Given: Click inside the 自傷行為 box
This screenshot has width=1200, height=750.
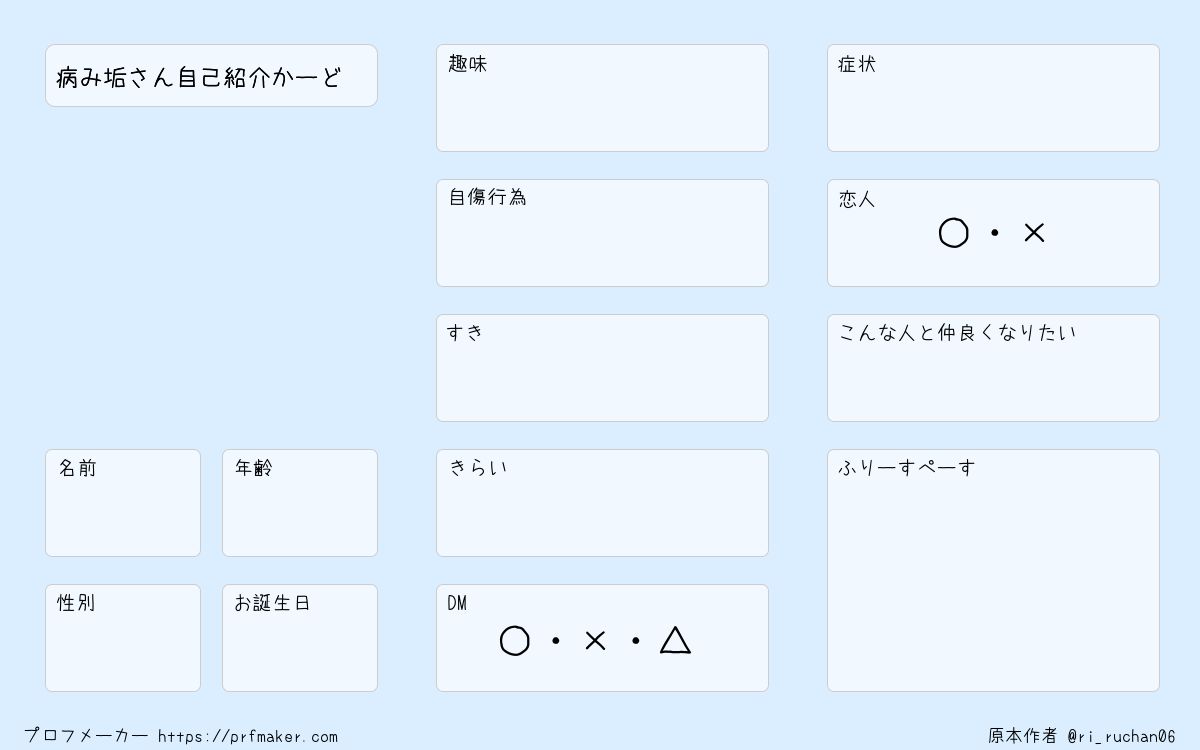Looking at the screenshot, I should pyautogui.click(x=602, y=233).
